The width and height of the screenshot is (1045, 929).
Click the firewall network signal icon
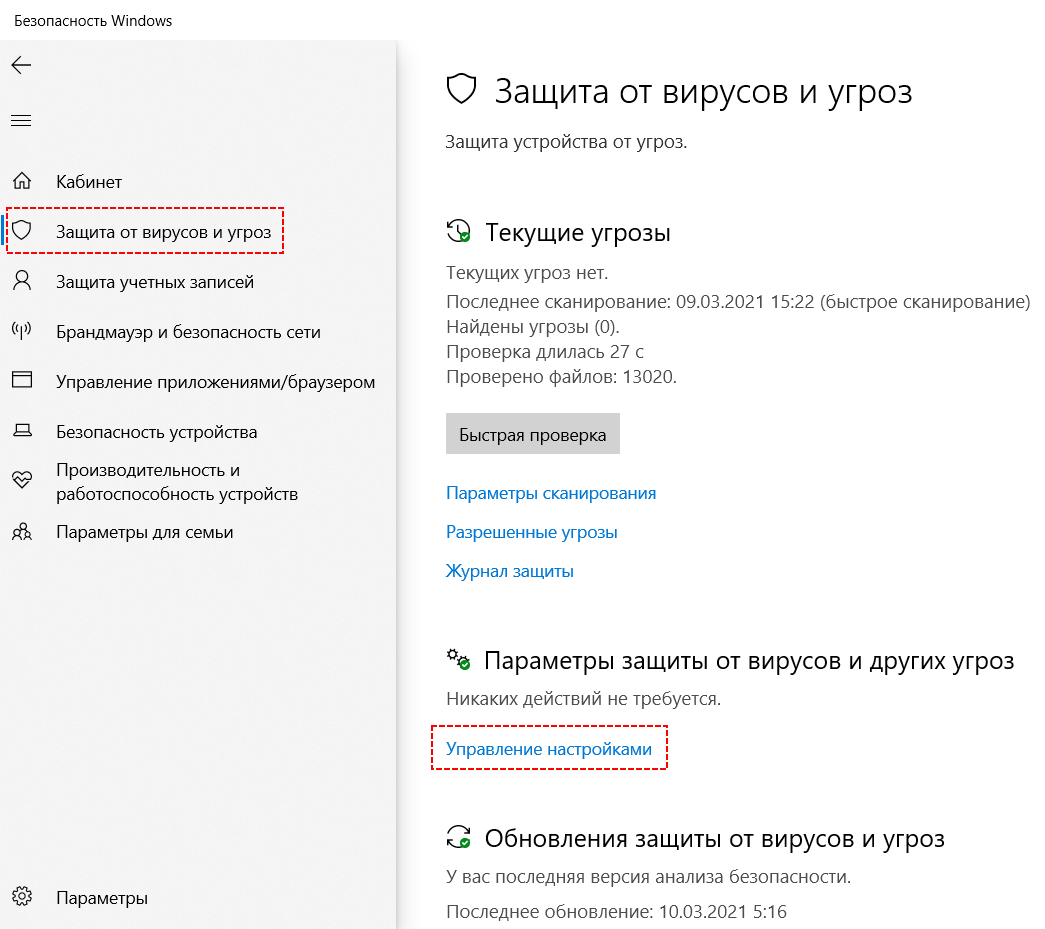tap(22, 331)
